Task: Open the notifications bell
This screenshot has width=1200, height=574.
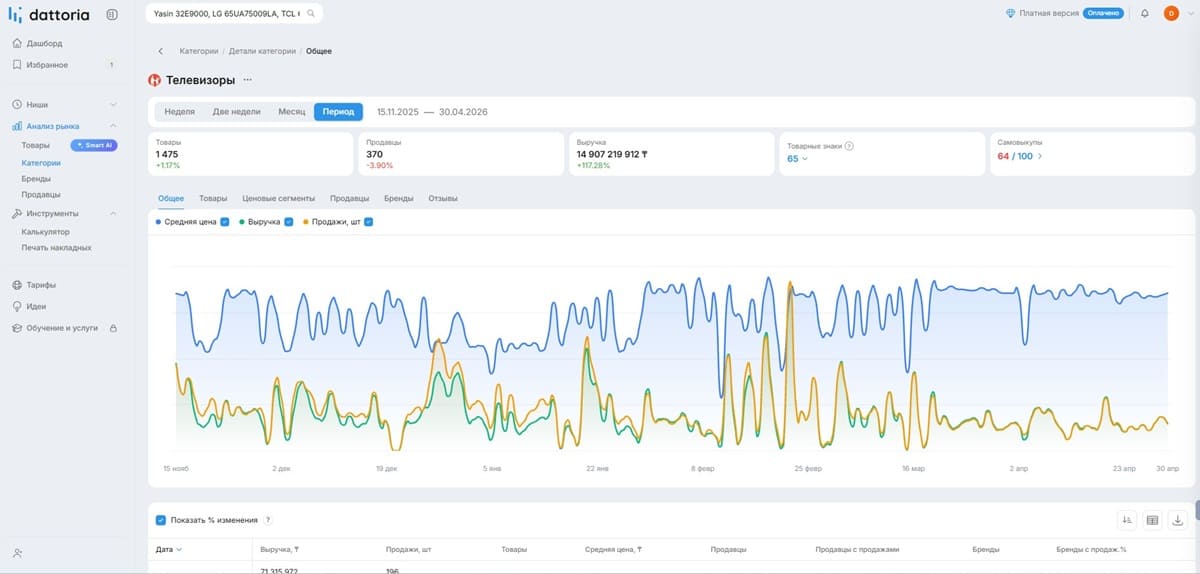Action: coord(1144,13)
